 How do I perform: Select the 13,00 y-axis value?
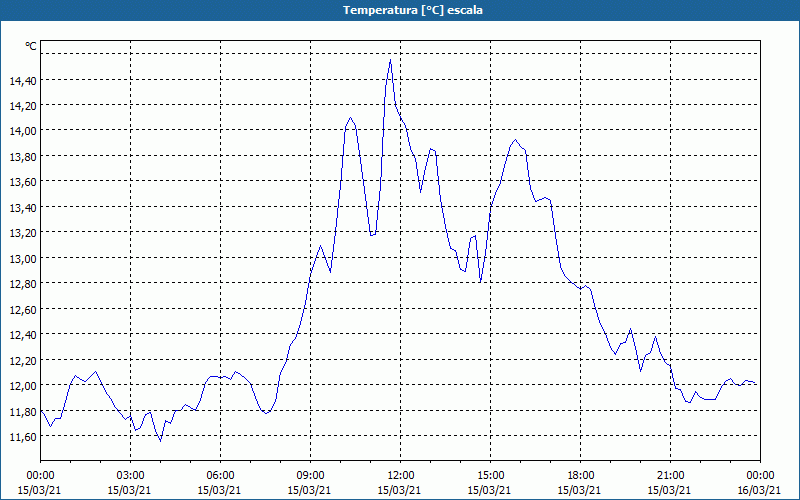click(x=23, y=259)
